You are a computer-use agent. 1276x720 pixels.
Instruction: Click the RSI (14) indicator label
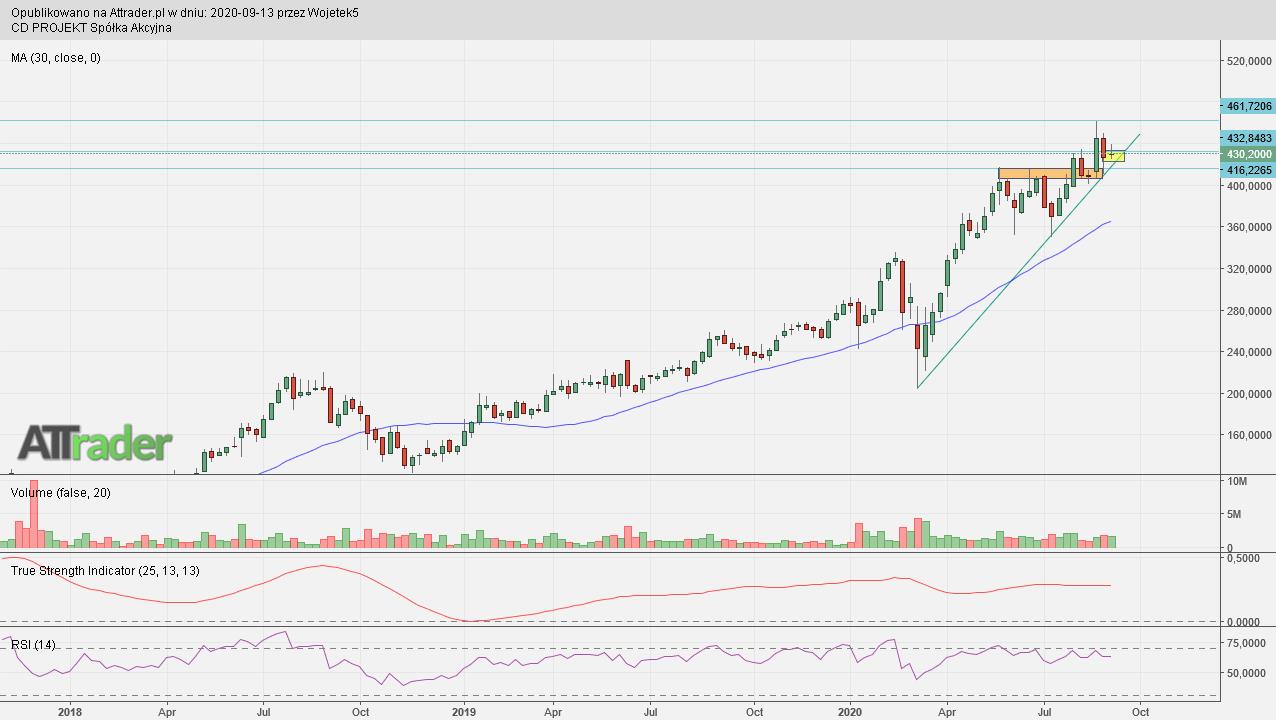tap(33, 645)
